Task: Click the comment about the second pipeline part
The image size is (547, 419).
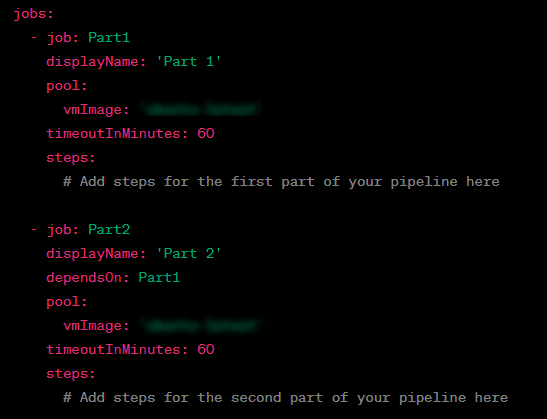Action: 285,398
